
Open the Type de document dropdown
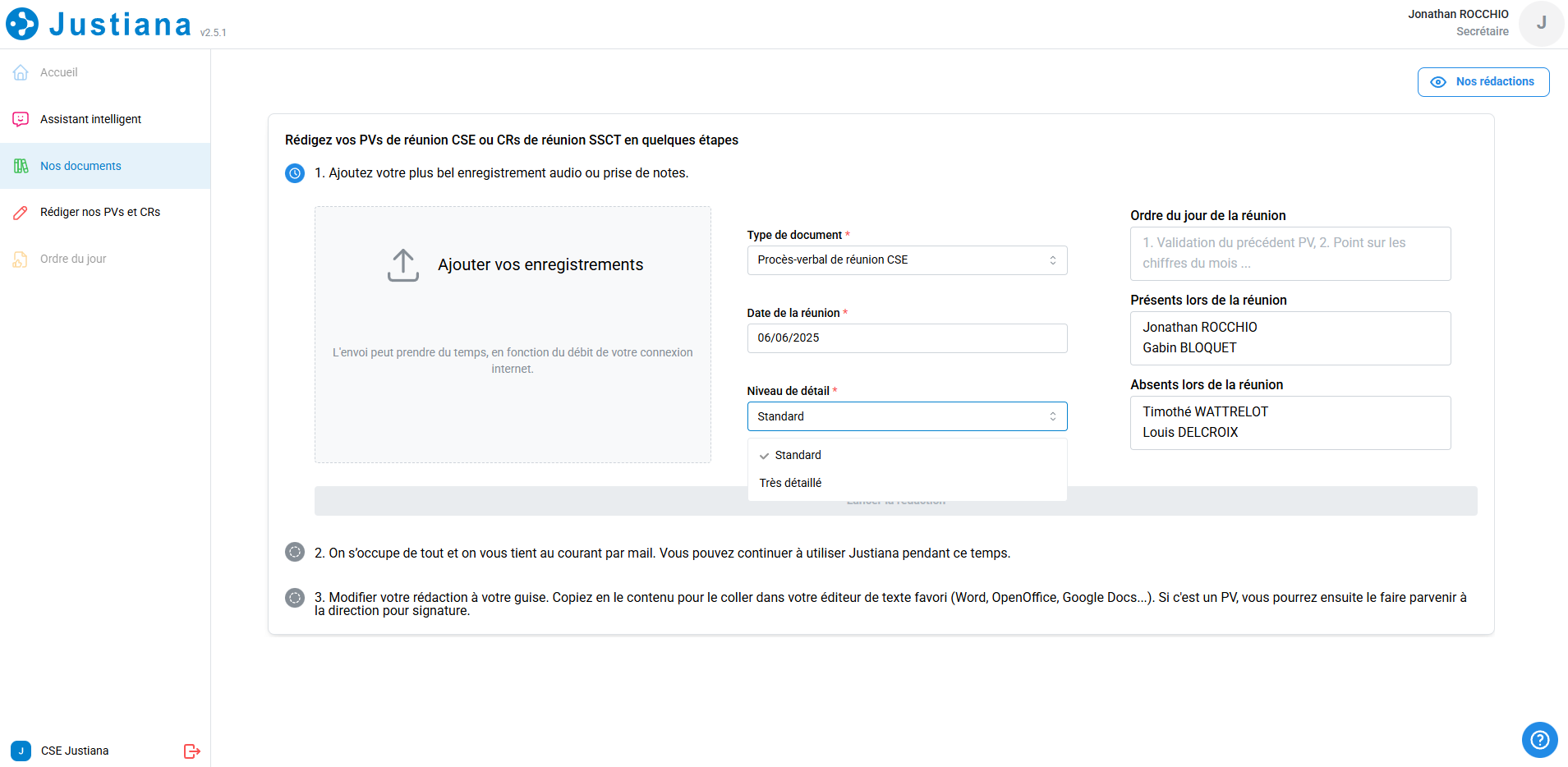point(907,260)
